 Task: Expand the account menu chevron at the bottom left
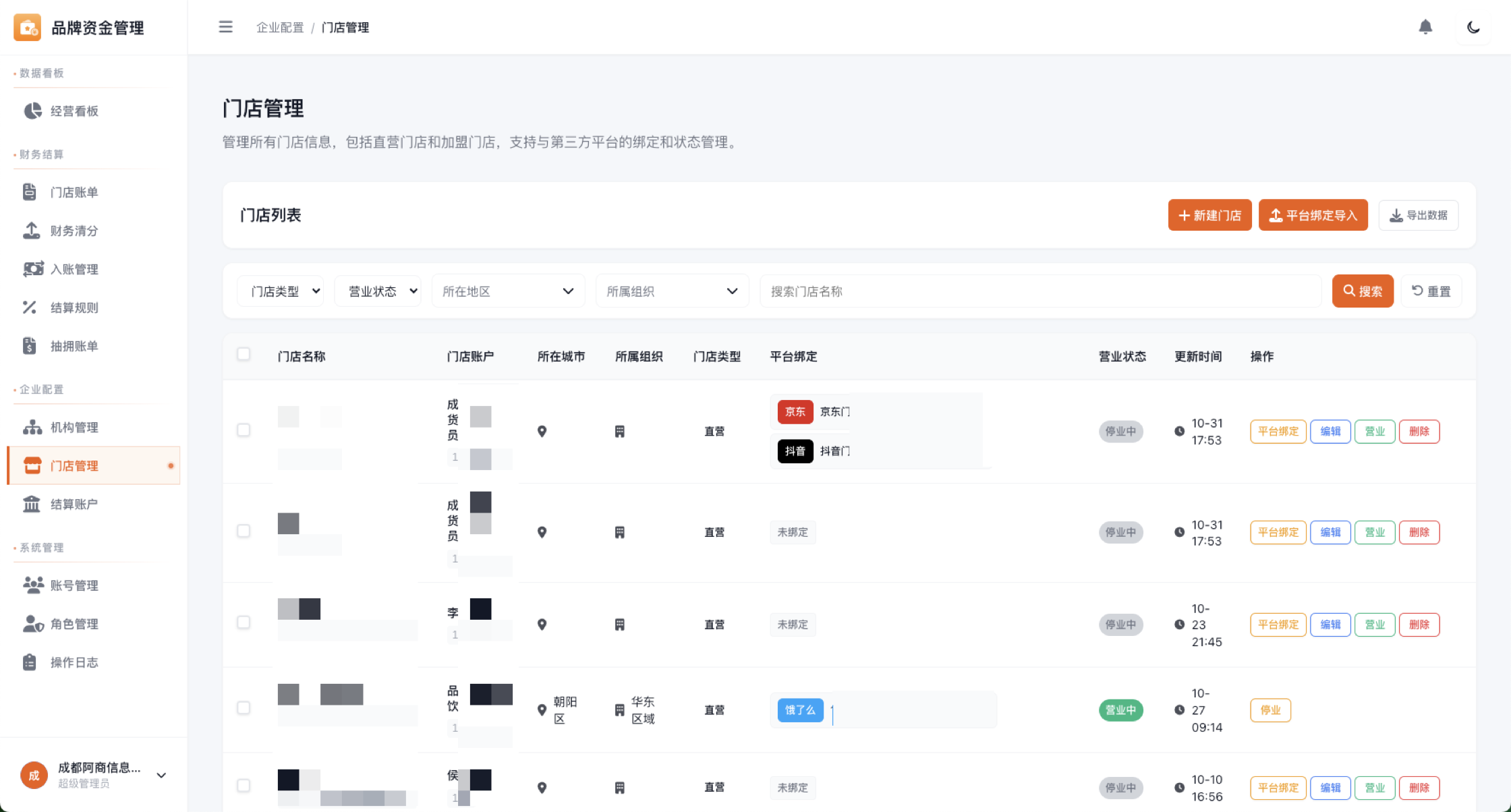point(161,776)
